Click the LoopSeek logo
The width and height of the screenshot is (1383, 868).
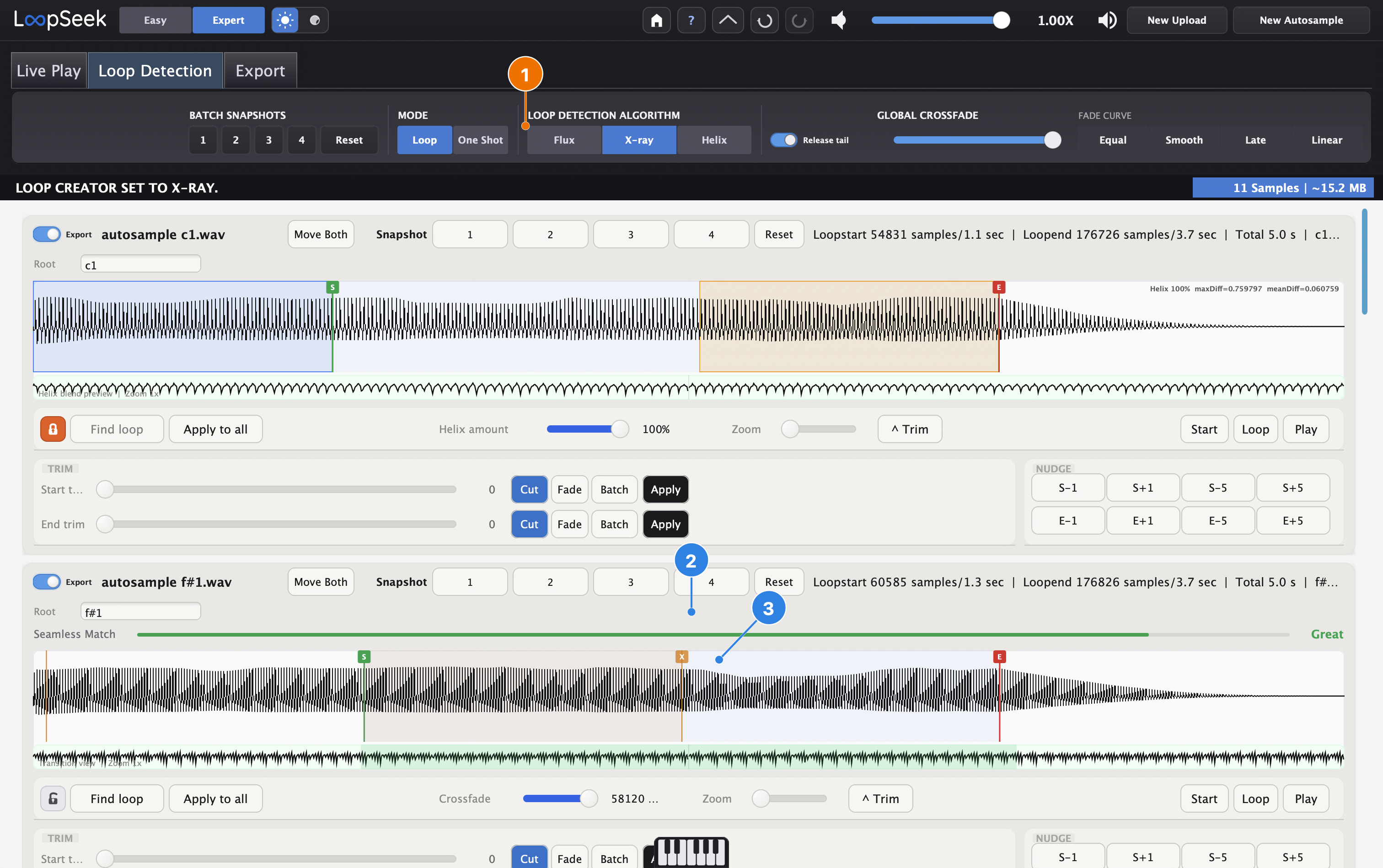point(60,20)
